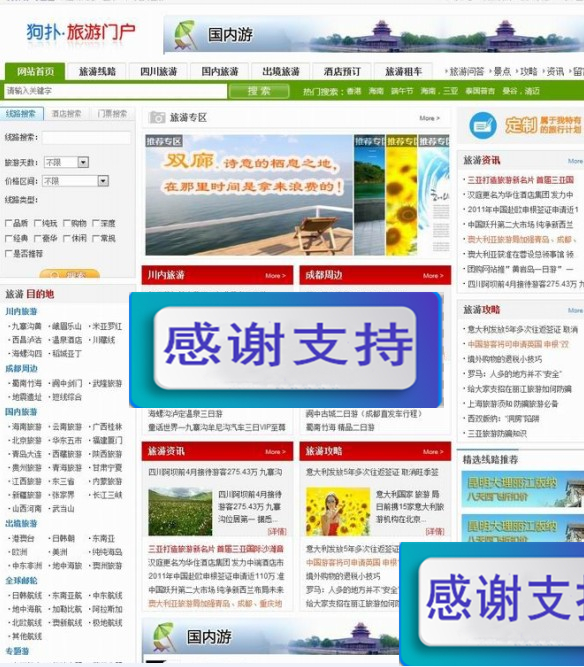Screen dimensions: 584x667
Task: Click the beach umbrella icon in top 国内游 banner
Action: (185, 35)
